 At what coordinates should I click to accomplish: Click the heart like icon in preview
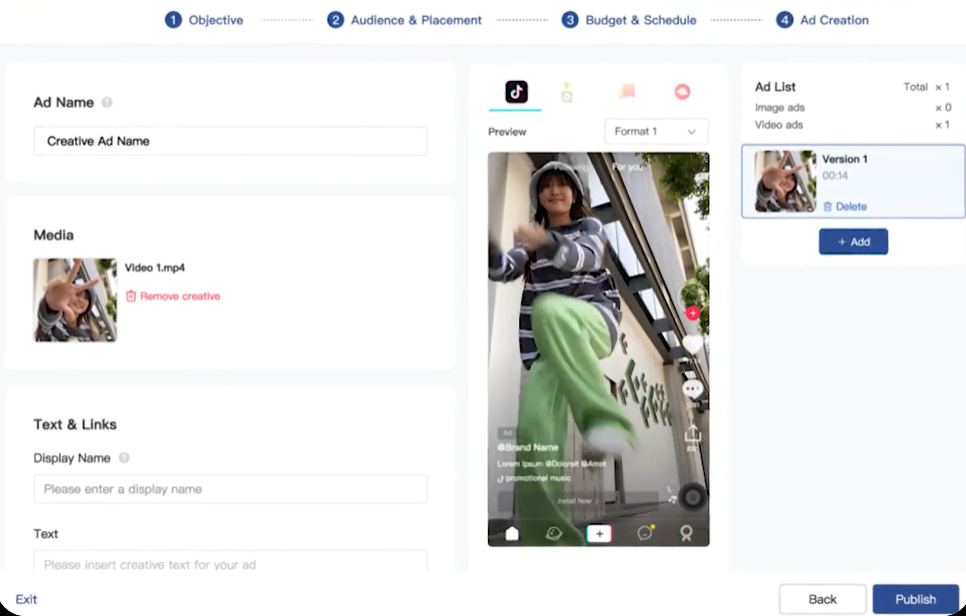[x=692, y=343]
